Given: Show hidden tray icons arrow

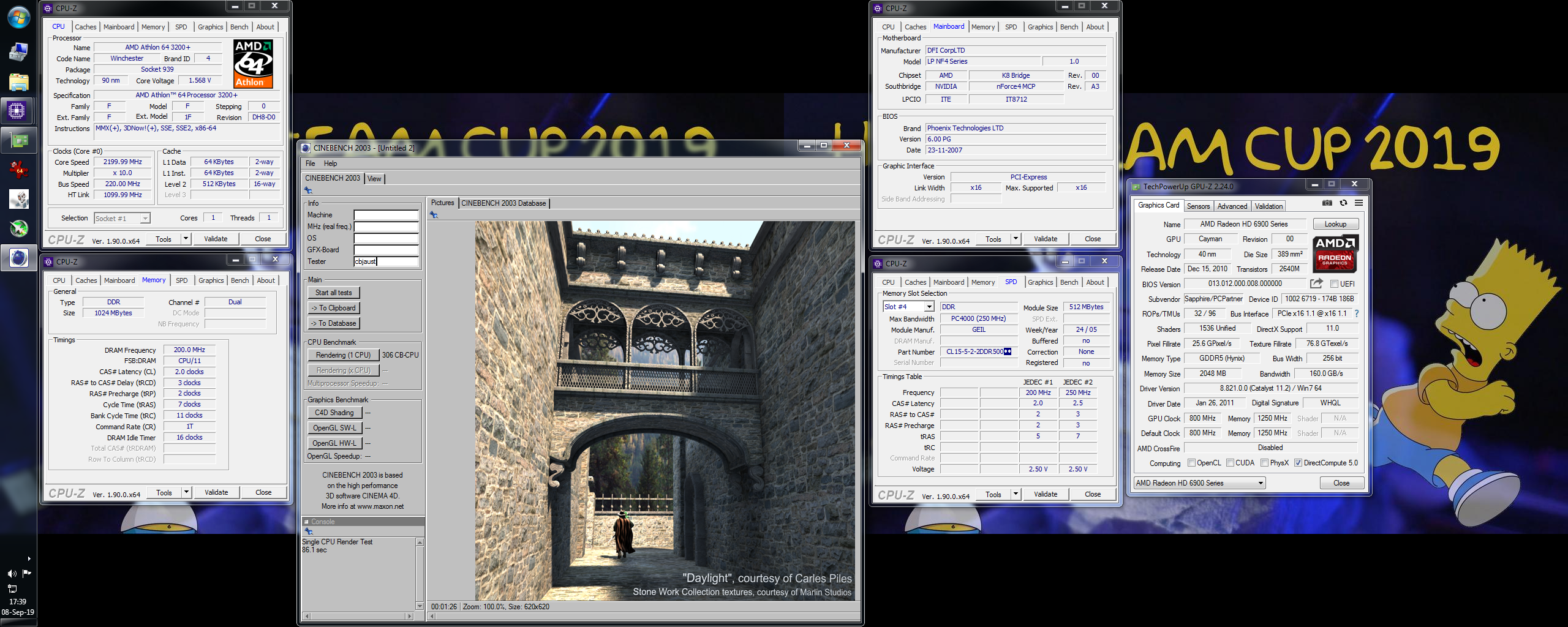Looking at the screenshot, I should tap(29, 558).
